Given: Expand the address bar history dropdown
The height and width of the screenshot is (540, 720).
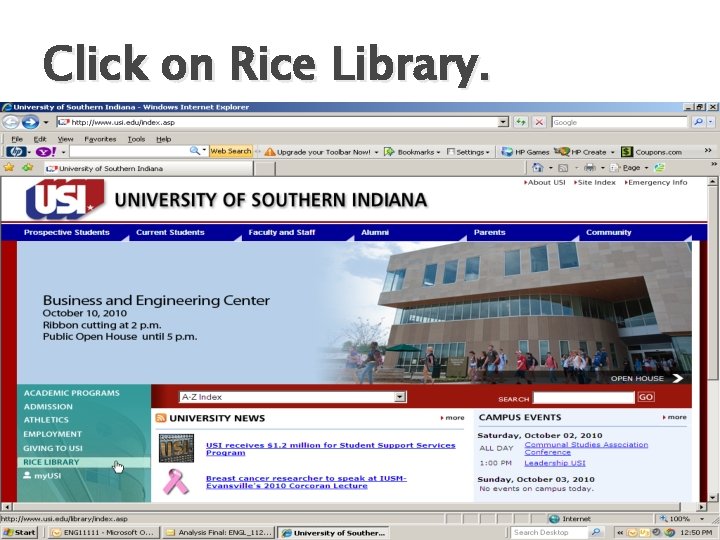Looking at the screenshot, I should (x=504, y=122).
